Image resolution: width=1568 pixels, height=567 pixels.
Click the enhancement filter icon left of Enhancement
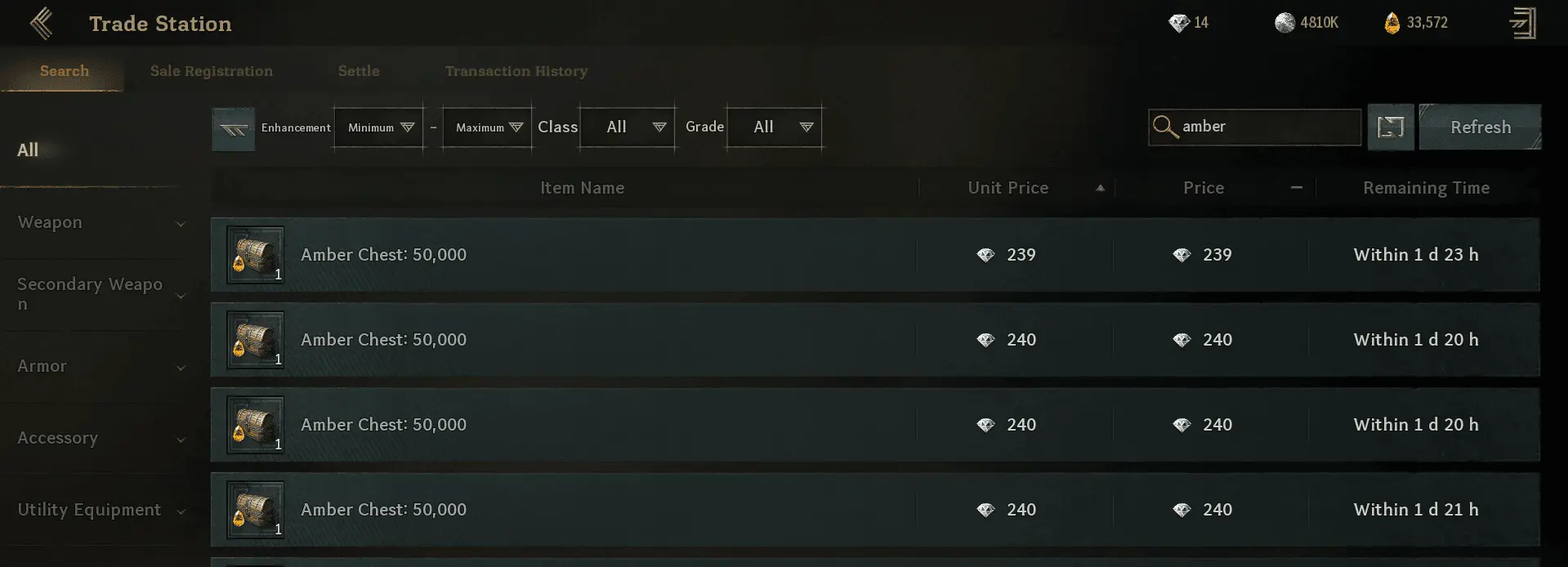tap(233, 128)
